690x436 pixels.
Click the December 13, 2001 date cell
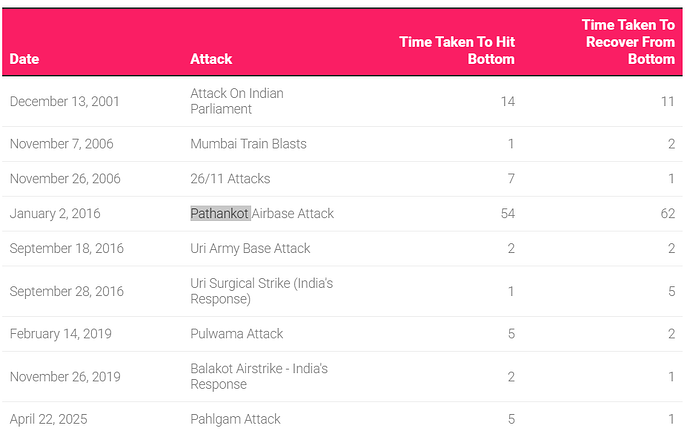click(x=65, y=102)
